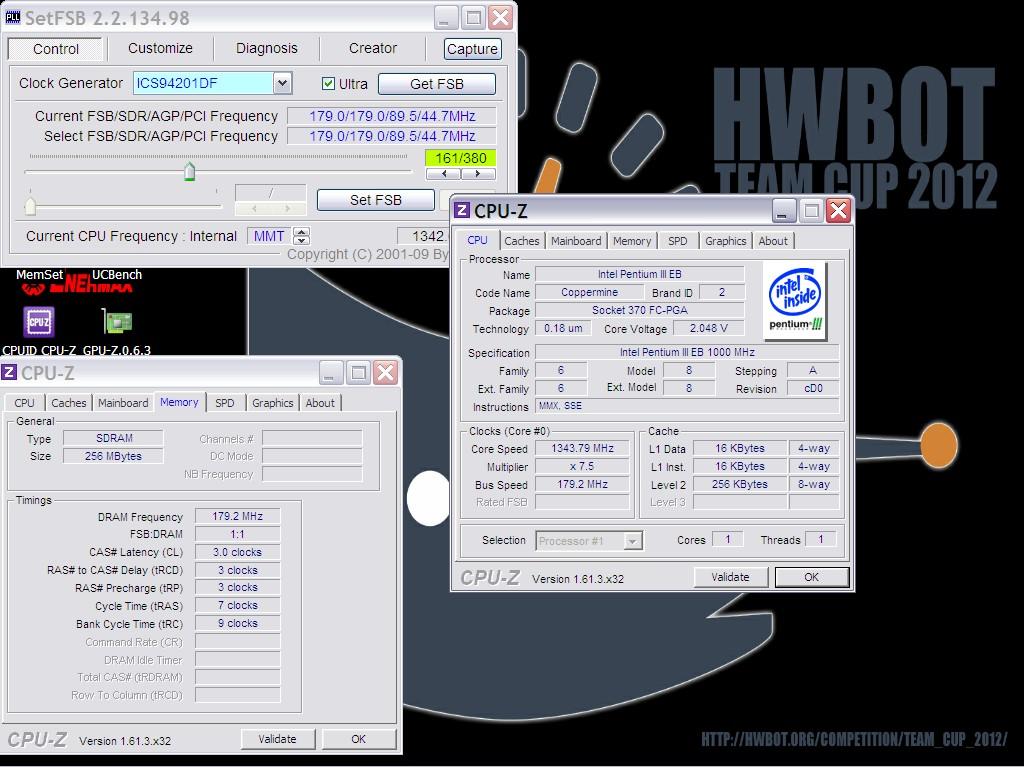Switch to the Customize tab in SetFSB
The image size is (1024, 768).
point(160,48)
